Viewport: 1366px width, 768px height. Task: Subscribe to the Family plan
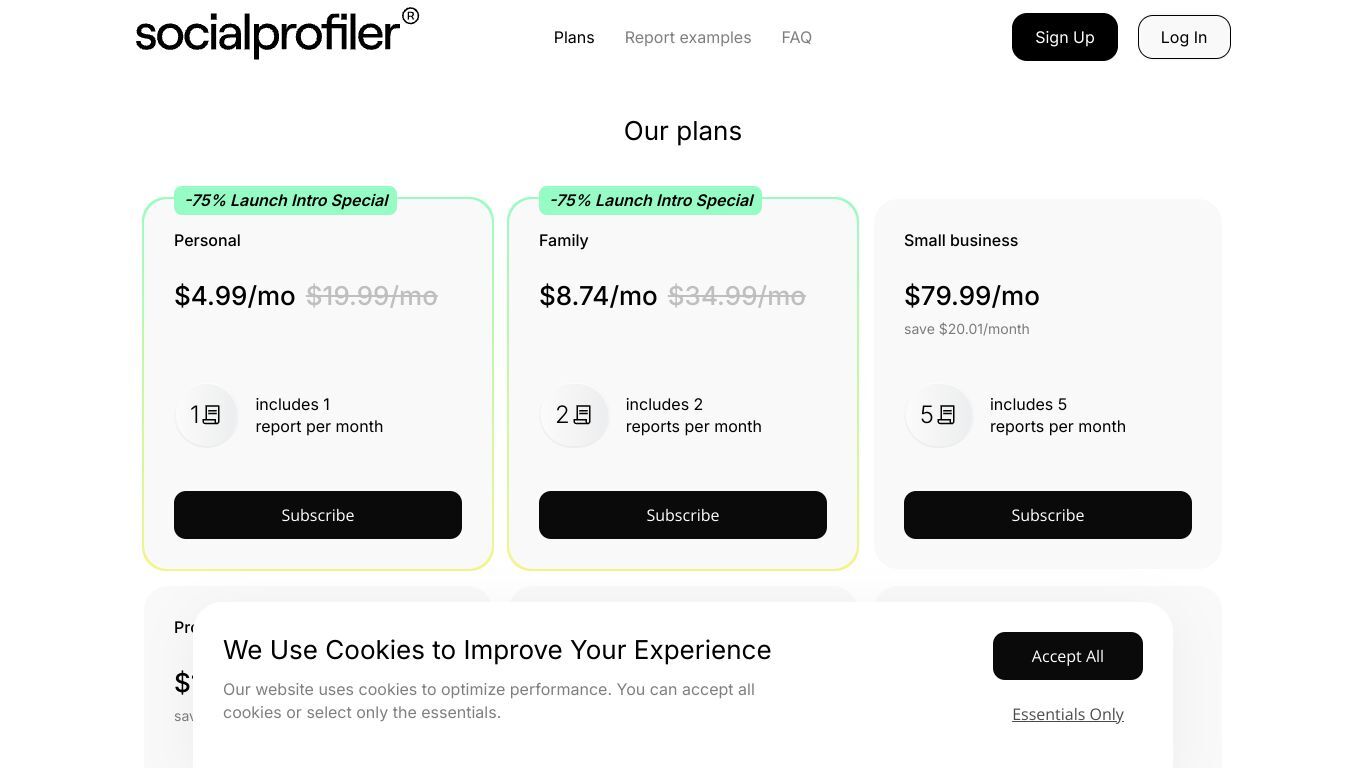[683, 515]
